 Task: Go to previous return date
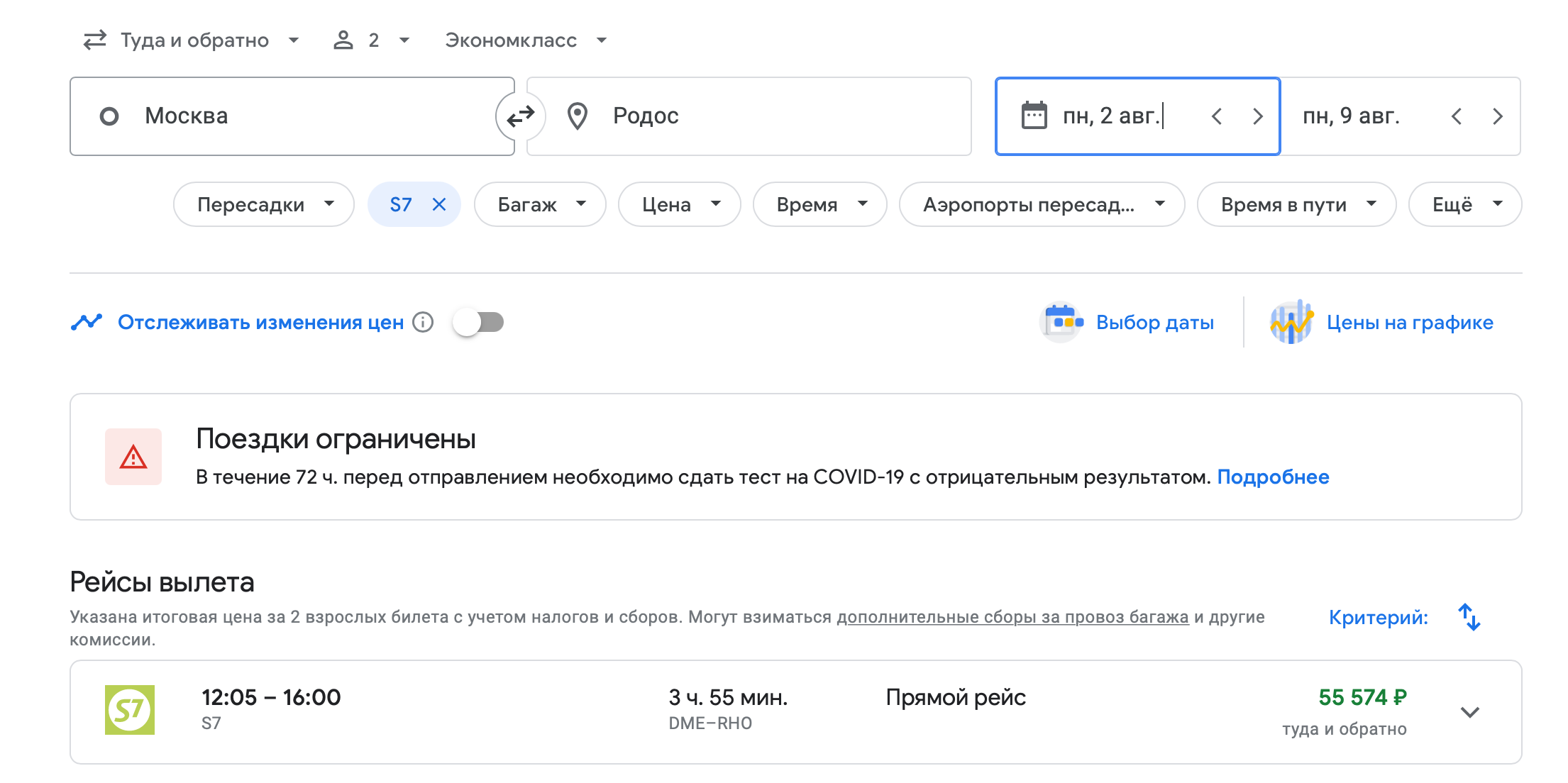[x=1457, y=116]
